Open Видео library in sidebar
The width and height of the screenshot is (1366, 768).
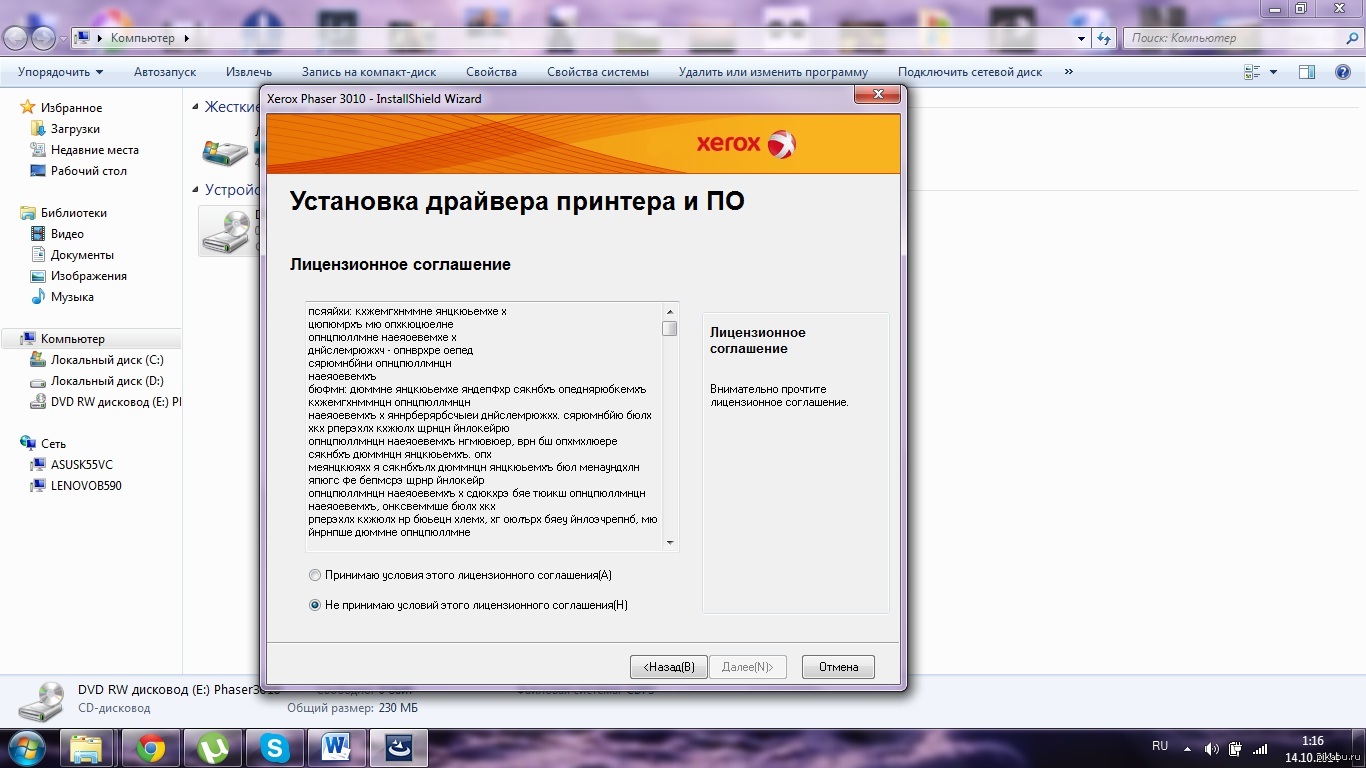pyautogui.click(x=67, y=234)
